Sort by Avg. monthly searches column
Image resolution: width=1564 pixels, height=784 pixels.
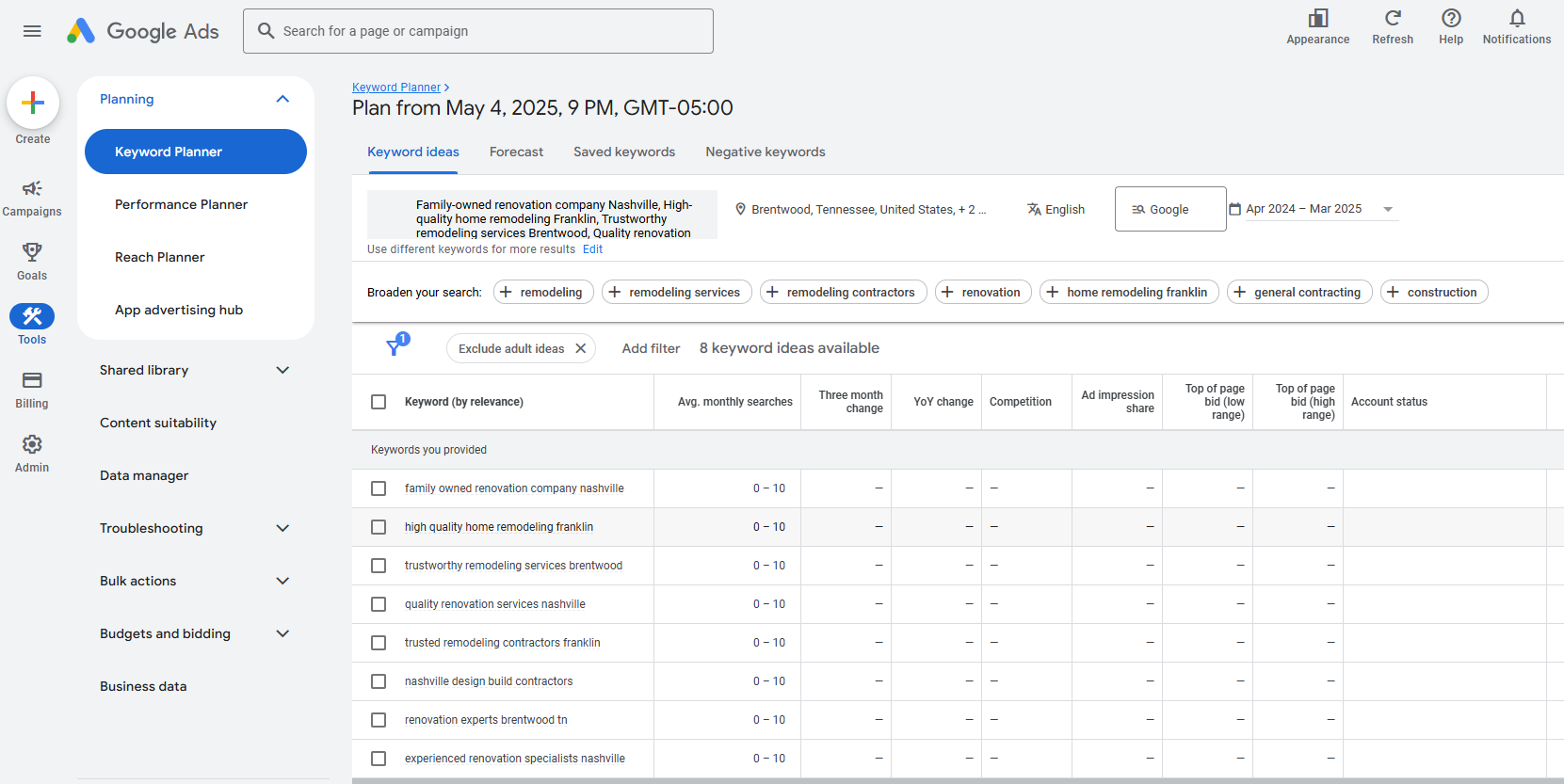click(x=735, y=402)
